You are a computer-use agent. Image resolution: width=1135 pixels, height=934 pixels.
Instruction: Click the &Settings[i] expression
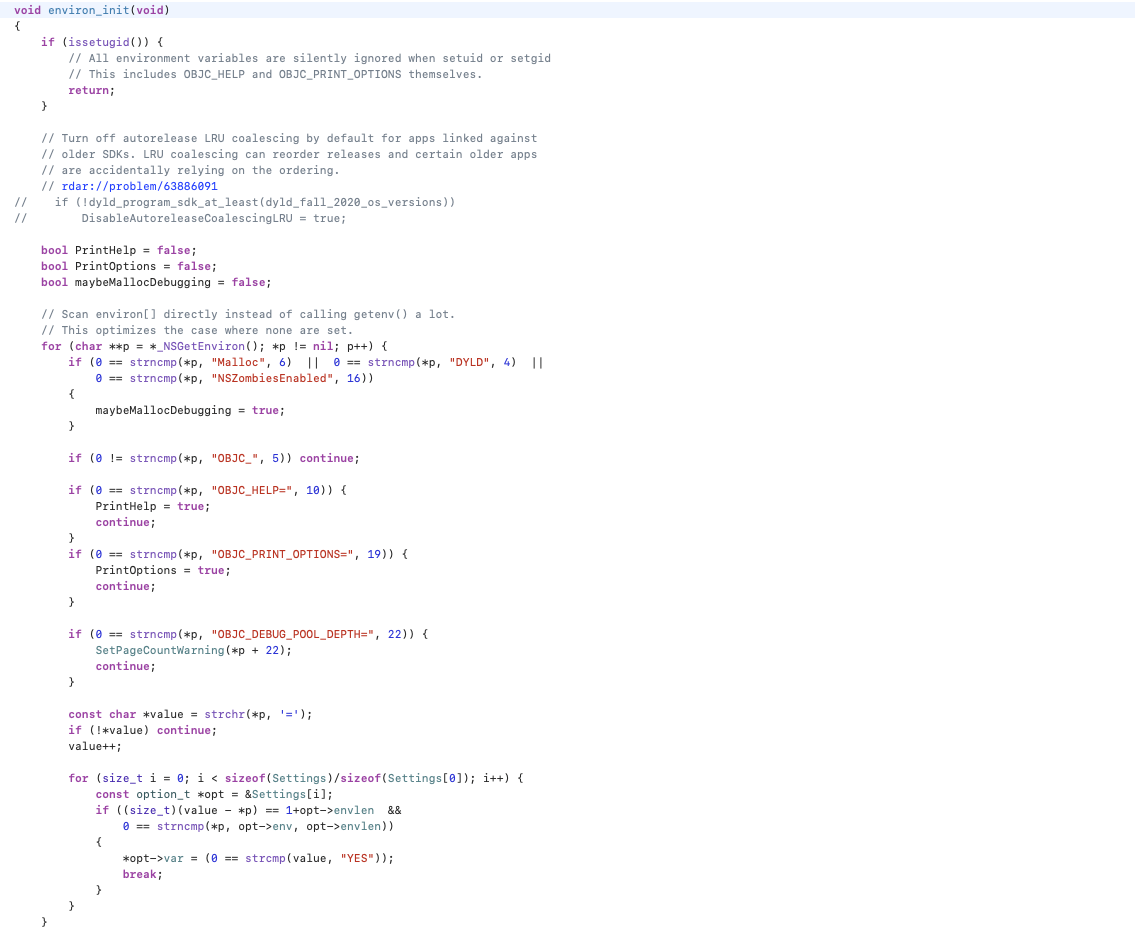click(286, 794)
